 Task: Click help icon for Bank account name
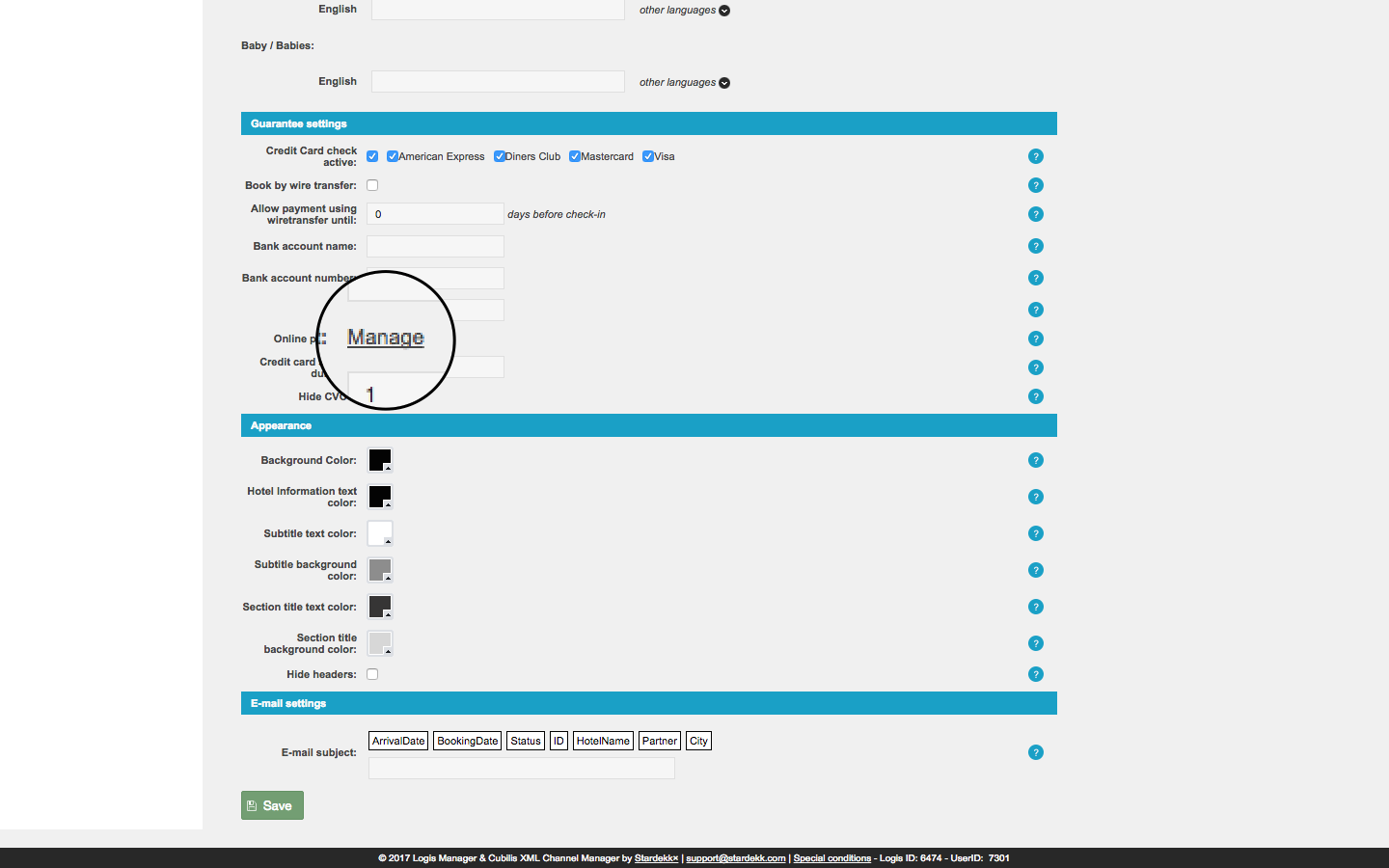coord(1035,246)
